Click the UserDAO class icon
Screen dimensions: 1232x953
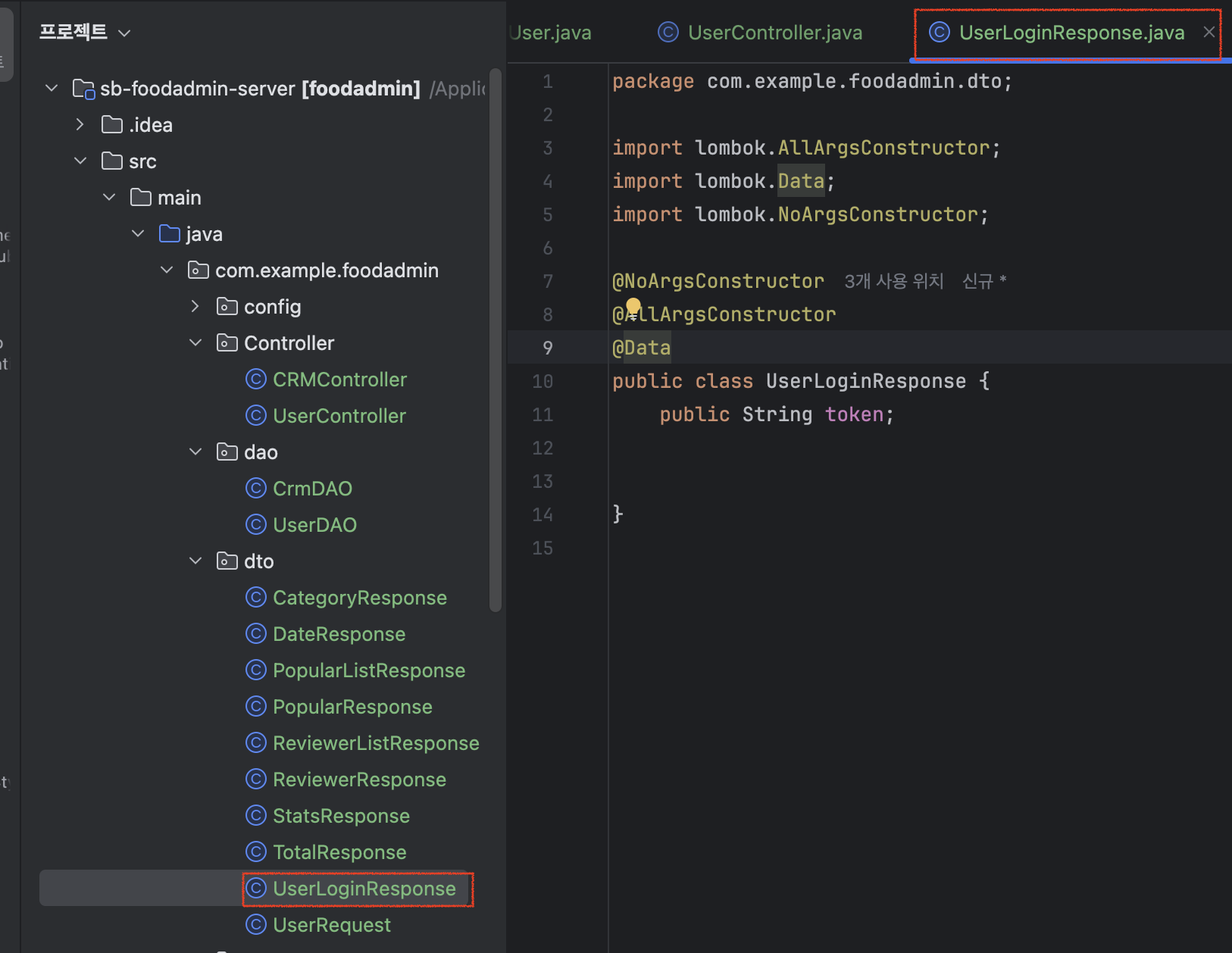click(x=256, y=524)
